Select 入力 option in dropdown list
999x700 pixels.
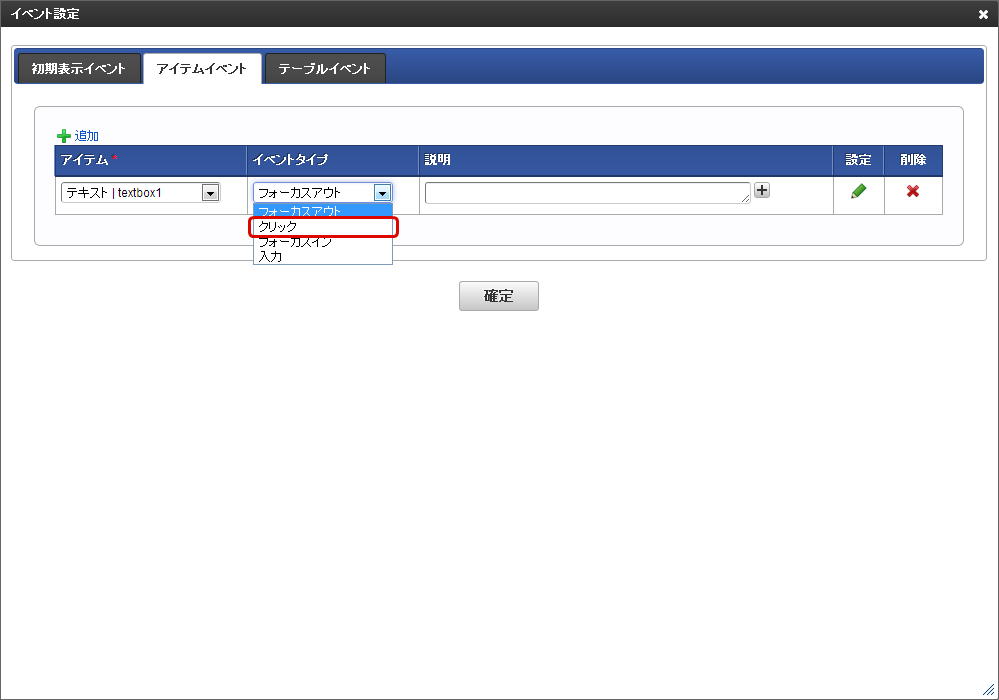[323, 257]
